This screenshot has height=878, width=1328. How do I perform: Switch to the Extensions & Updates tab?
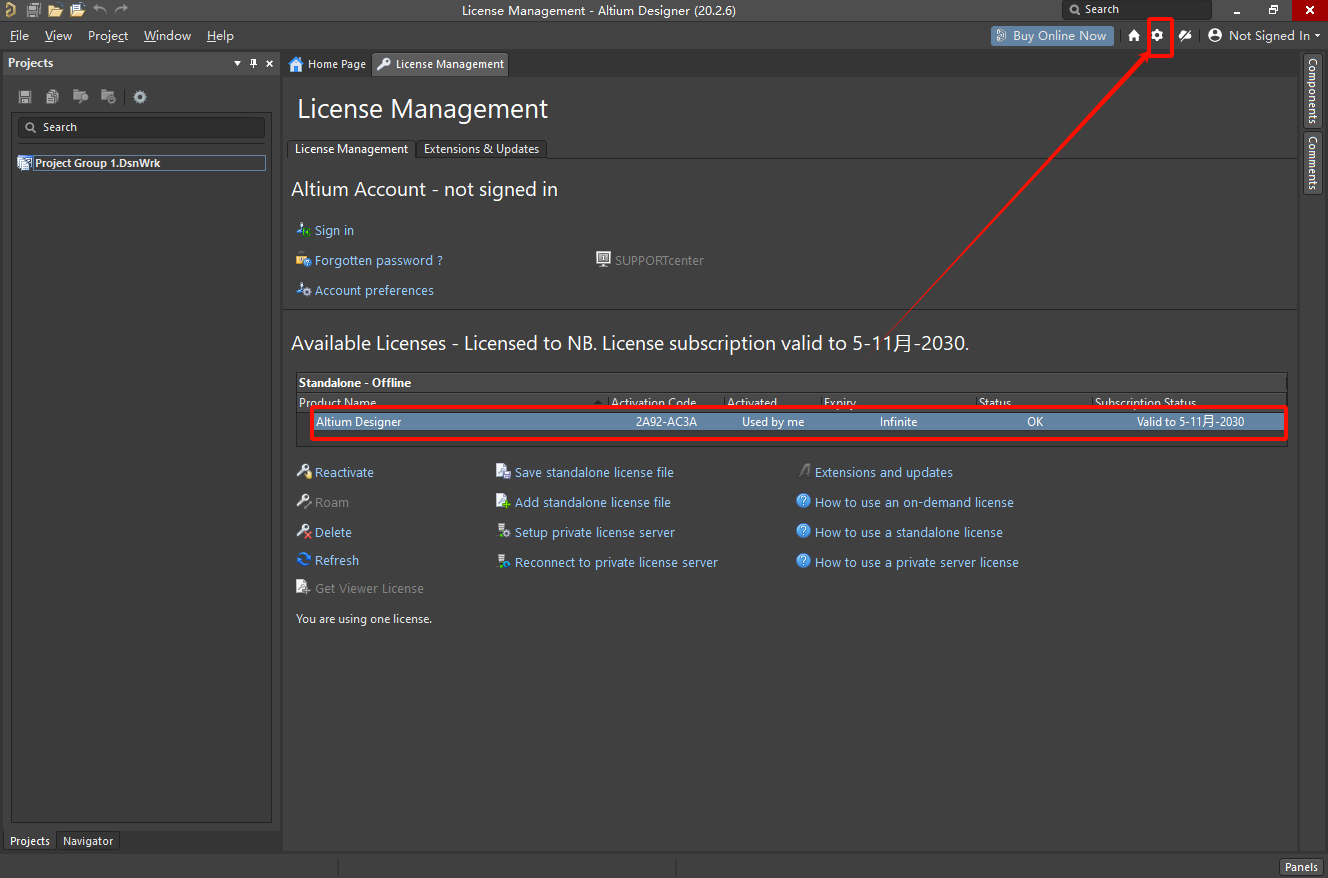tap(481, 149)
